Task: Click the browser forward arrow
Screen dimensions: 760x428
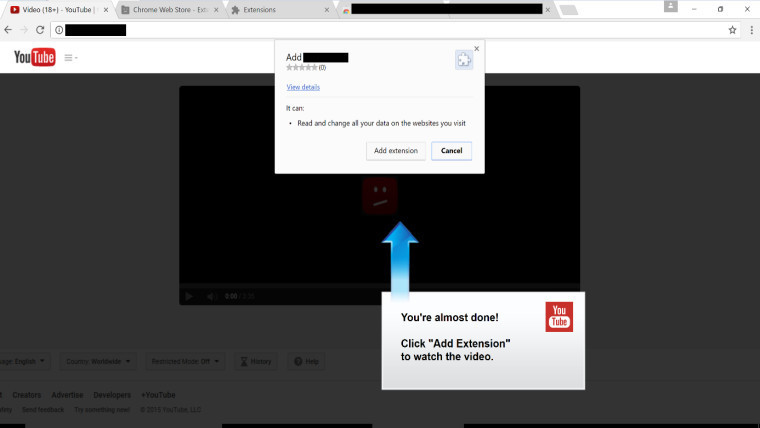Action: click(x=24, y=30)
